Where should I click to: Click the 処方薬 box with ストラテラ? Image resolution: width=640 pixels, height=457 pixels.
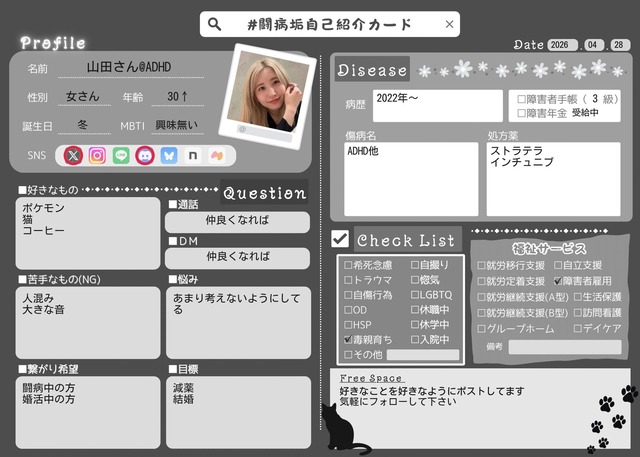click(553, 179)
